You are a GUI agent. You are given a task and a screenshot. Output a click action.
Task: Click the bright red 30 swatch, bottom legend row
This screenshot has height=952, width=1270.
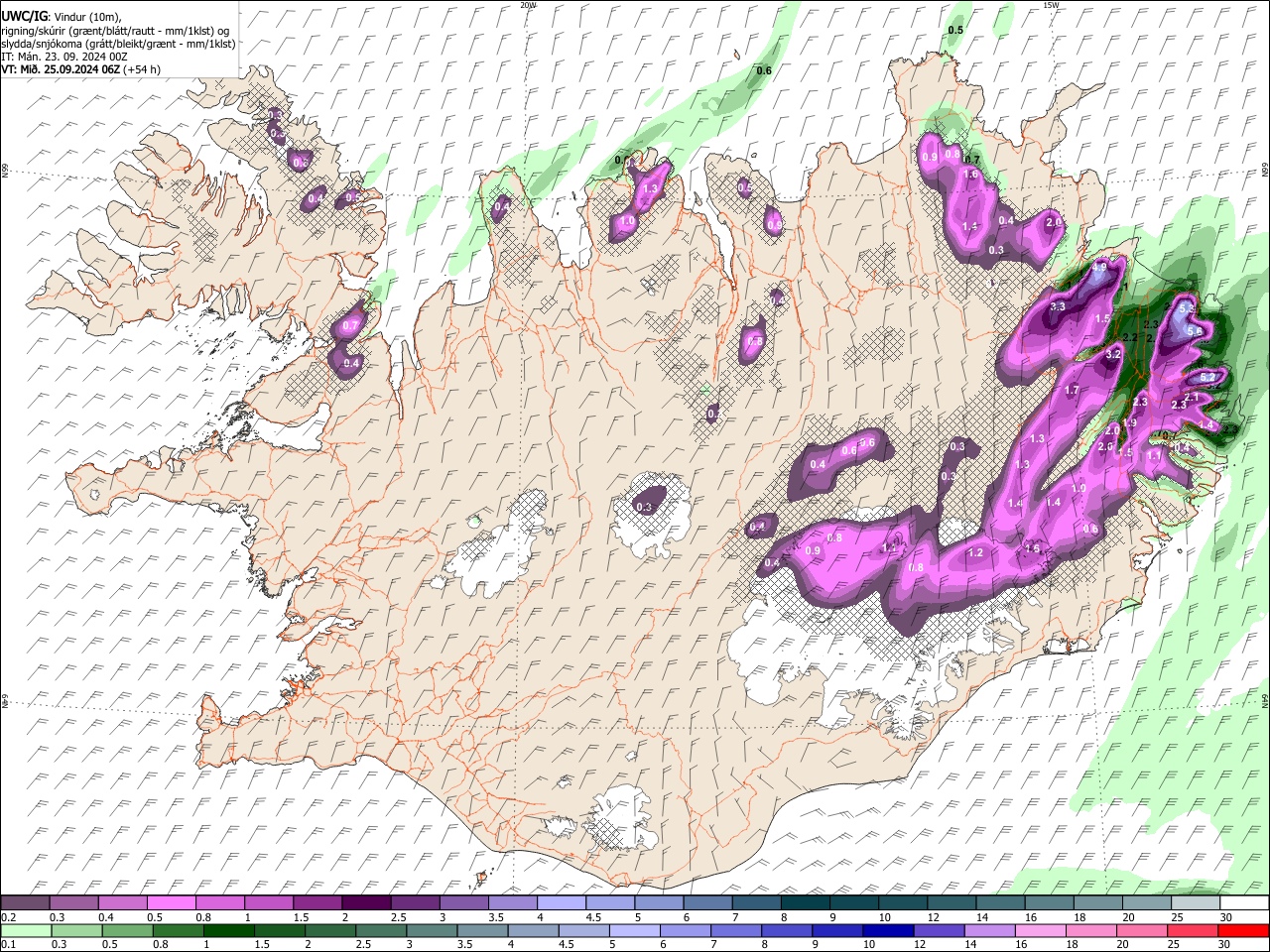pyautogui.click(x=1242, y=930)
